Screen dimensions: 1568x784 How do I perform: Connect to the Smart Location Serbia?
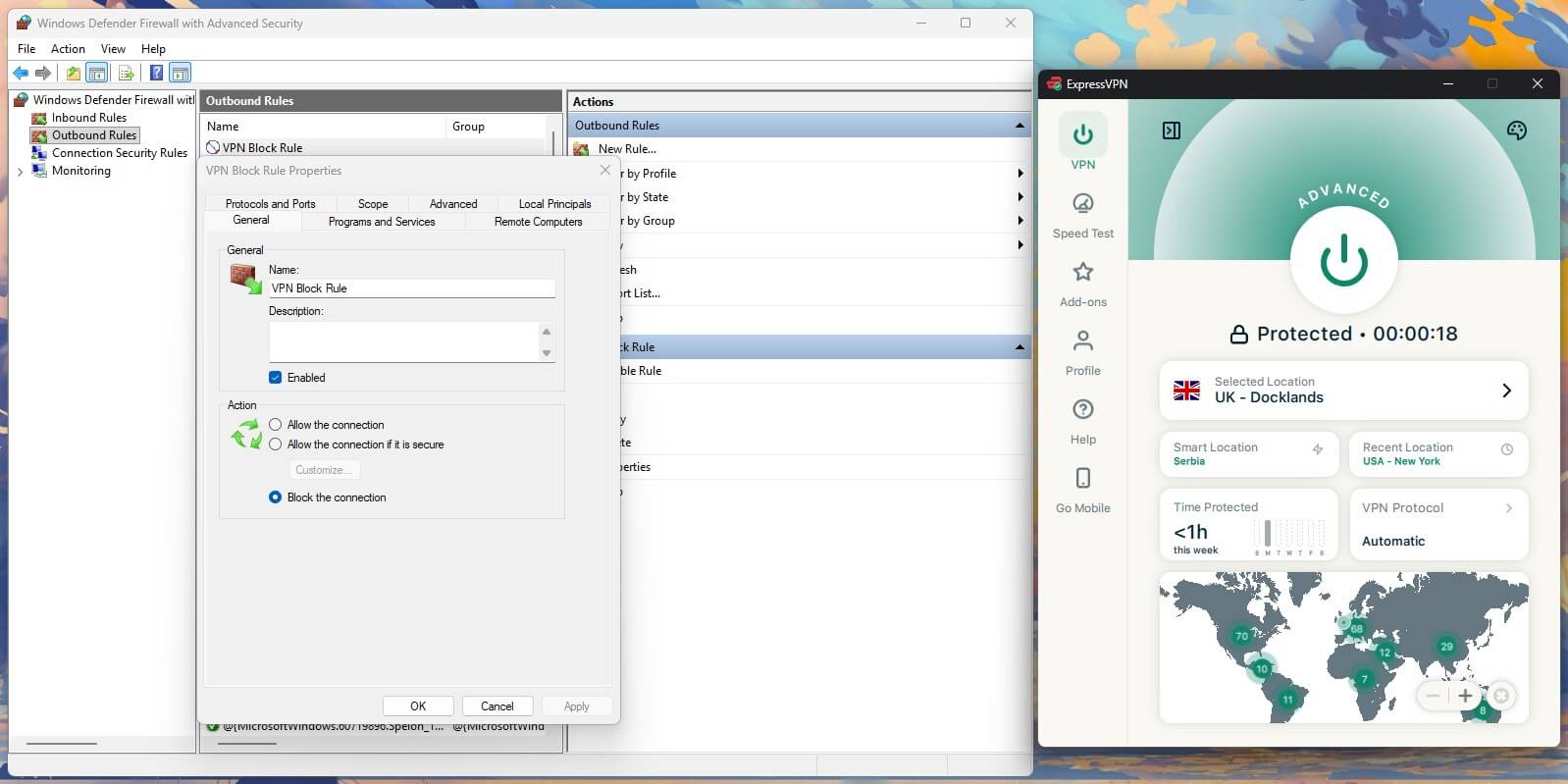tap(1248, 454)
